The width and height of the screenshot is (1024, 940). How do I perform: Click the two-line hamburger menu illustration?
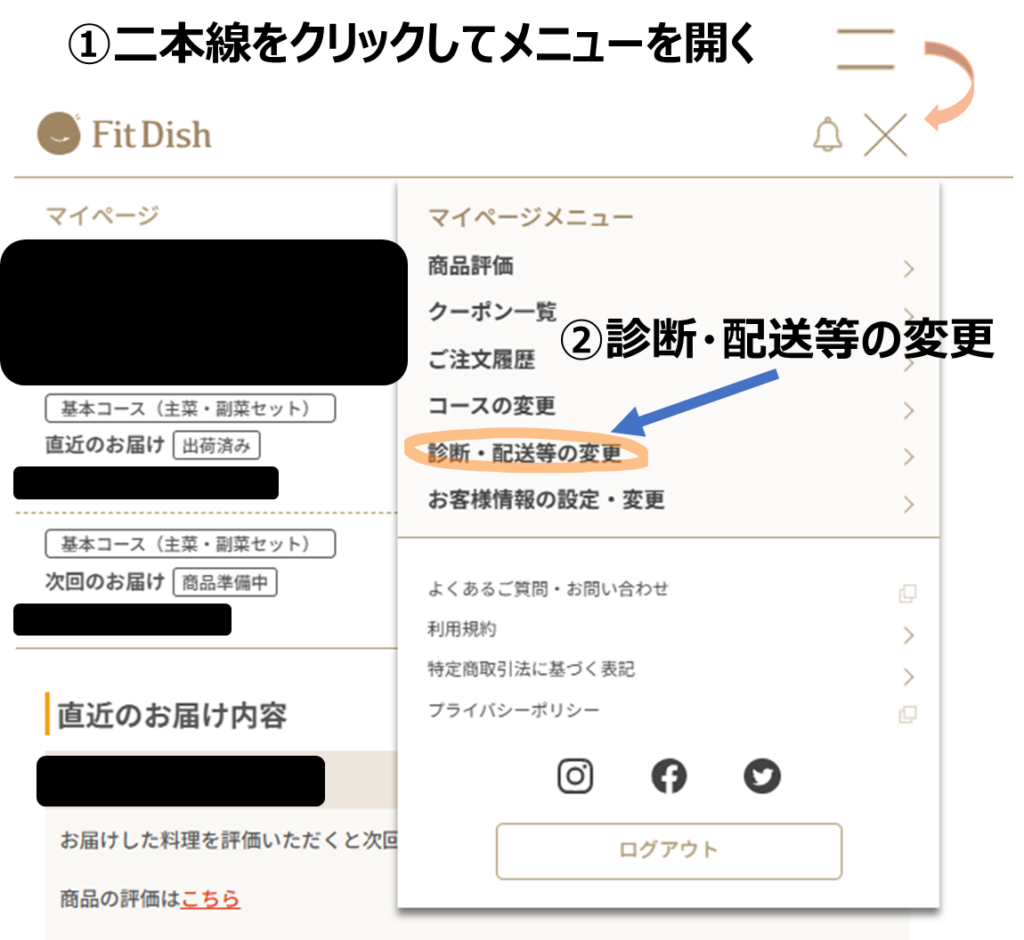(x=866, y=49)
